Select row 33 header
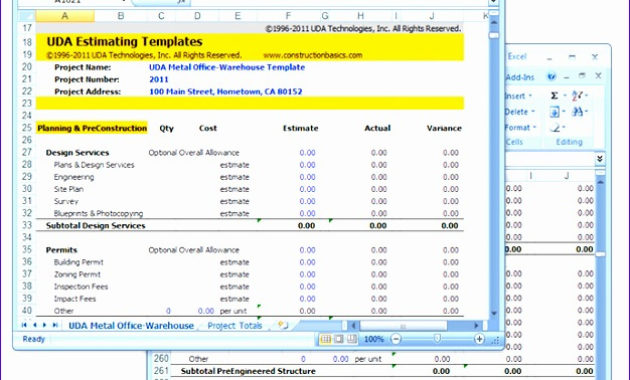 point(27,225)
